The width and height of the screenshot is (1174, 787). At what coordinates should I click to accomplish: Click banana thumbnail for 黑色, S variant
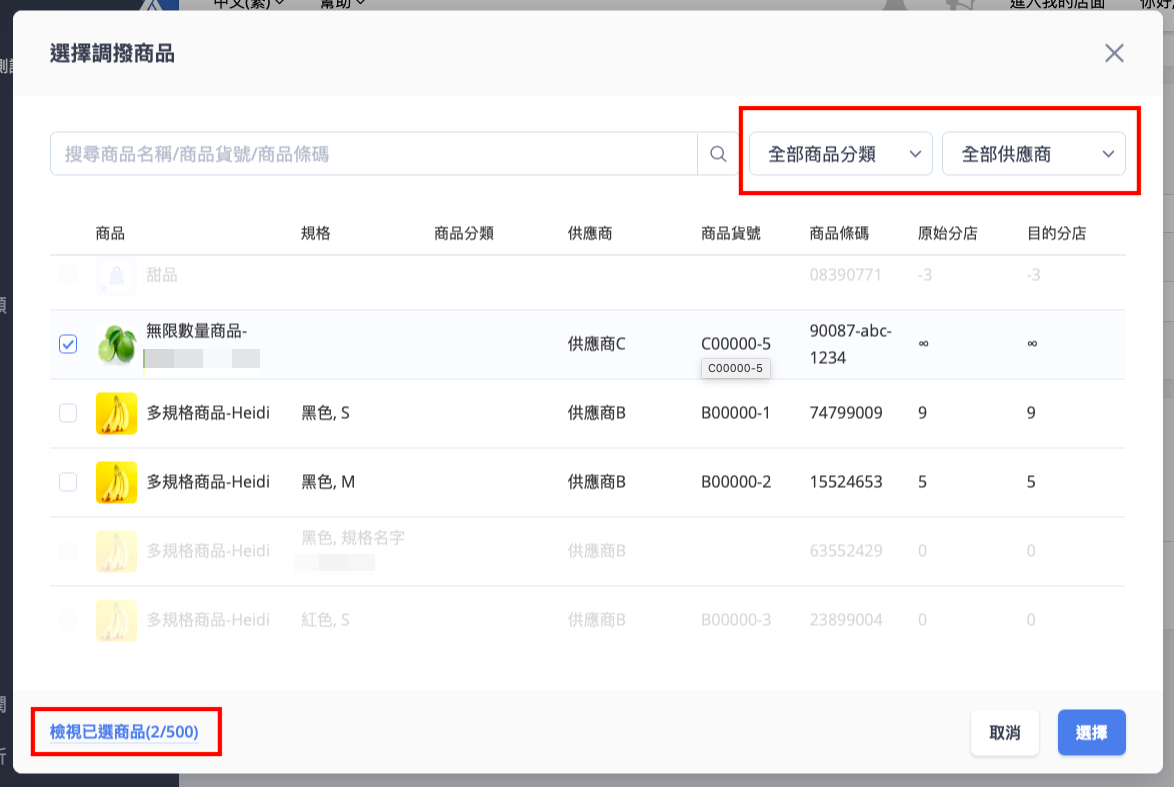click(116, 413)
